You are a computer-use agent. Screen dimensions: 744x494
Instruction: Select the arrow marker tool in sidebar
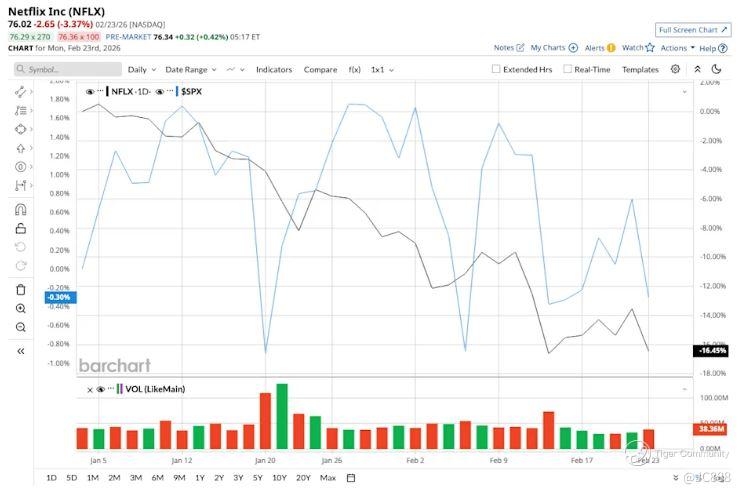pyautogui.click(x=20, y=148)
